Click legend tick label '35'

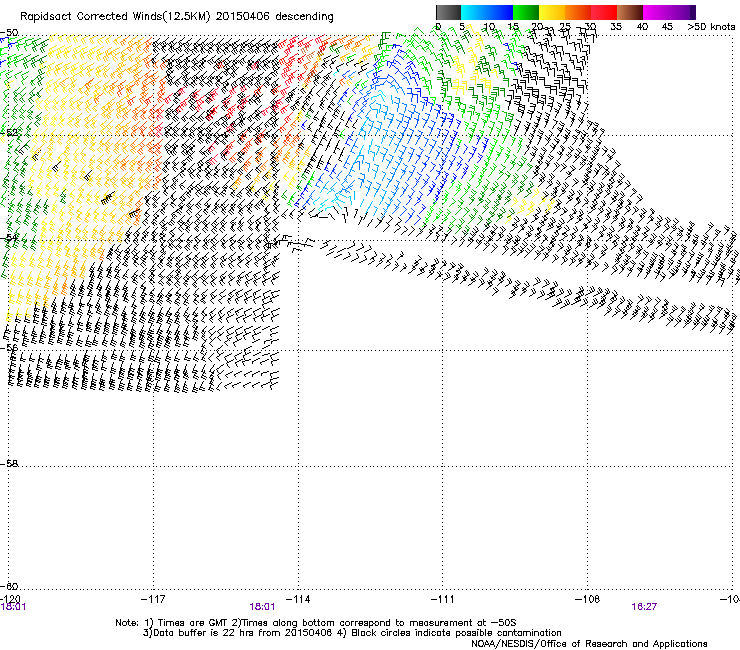[616, 27]
